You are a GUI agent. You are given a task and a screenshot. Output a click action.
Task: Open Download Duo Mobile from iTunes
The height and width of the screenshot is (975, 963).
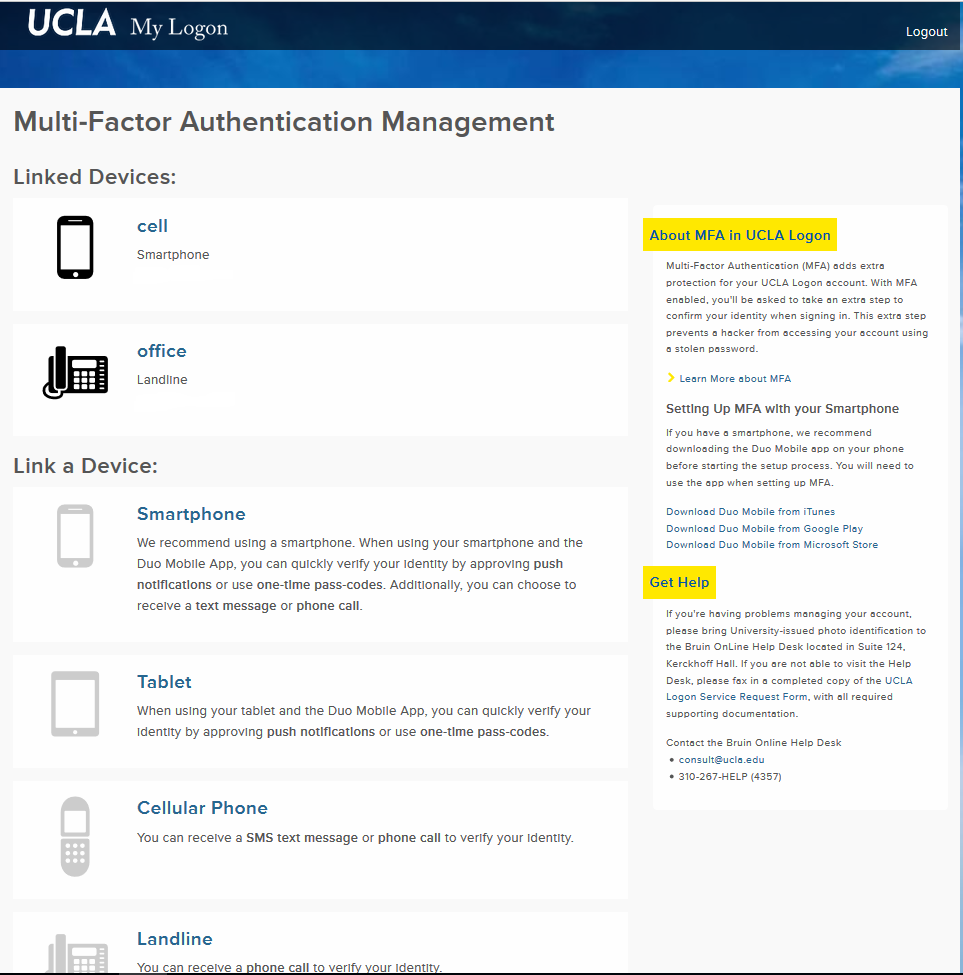pyautogui.click(x=750, y=512)
